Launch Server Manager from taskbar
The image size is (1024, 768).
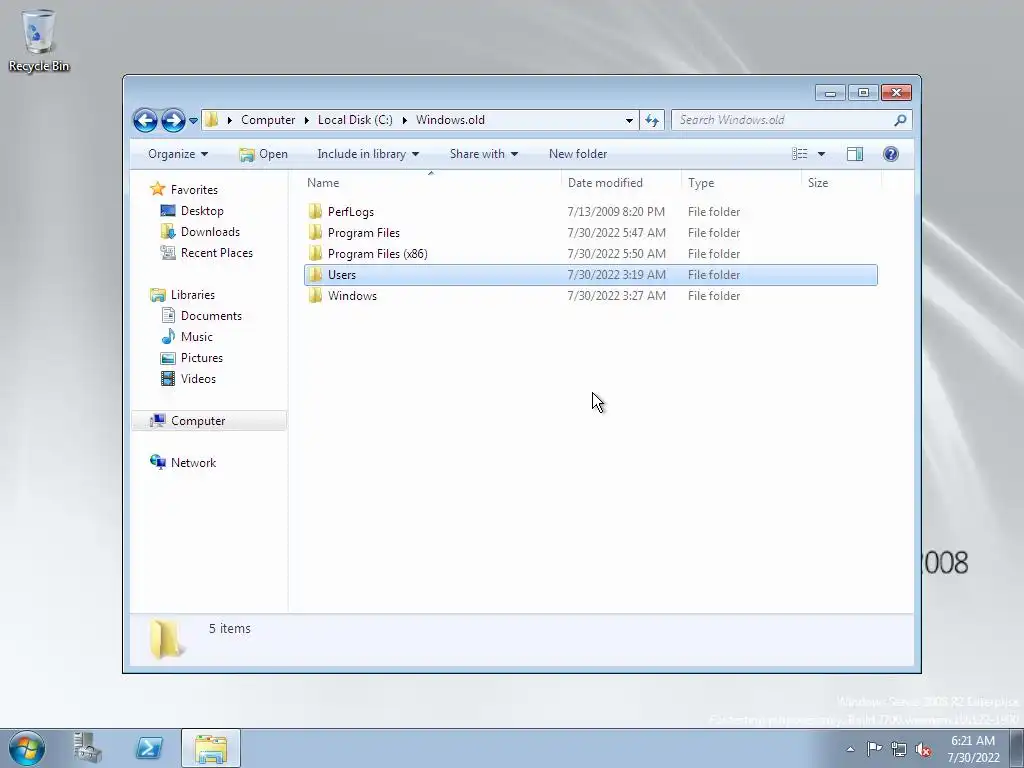87,748
